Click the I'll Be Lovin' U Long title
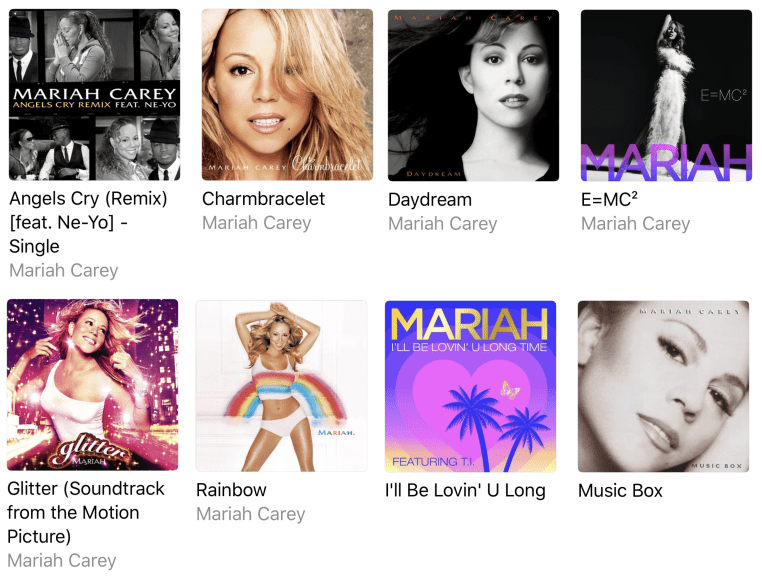 pyautogui.click(x=465, y=491)
